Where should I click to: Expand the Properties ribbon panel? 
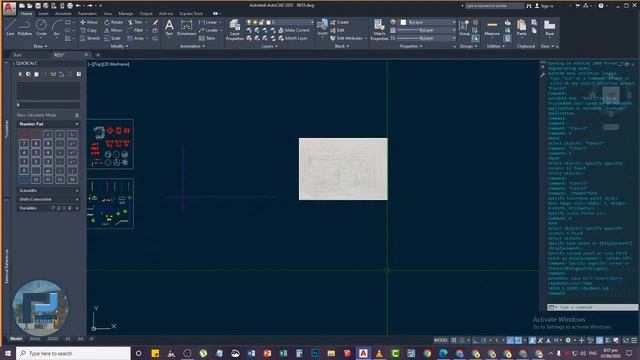tap(411, 46)
